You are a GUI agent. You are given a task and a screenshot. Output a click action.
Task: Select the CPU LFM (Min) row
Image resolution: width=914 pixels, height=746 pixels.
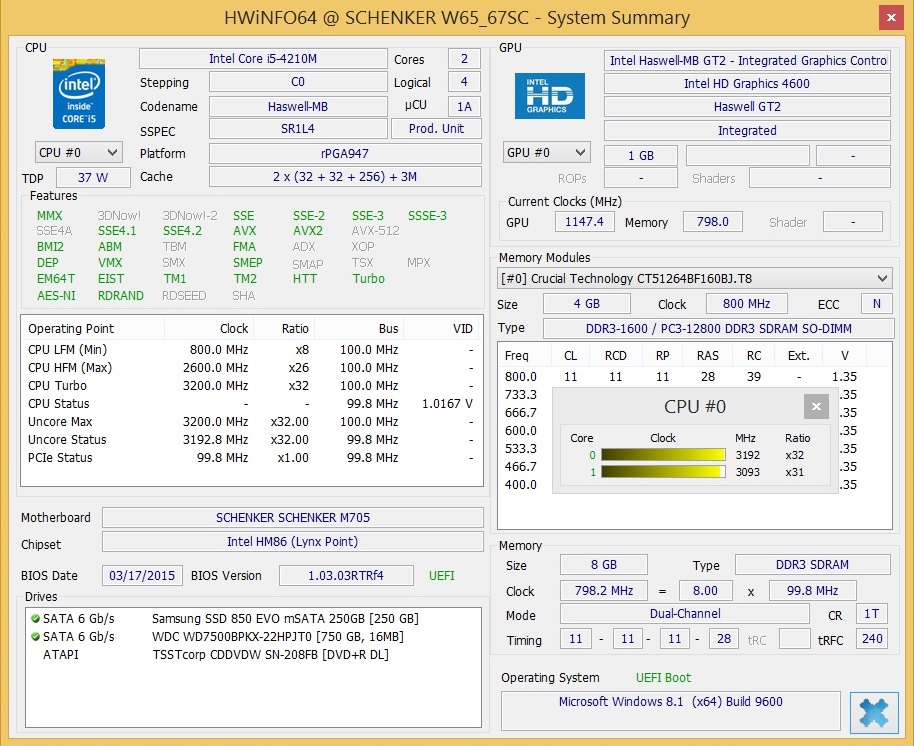point(251,350)
